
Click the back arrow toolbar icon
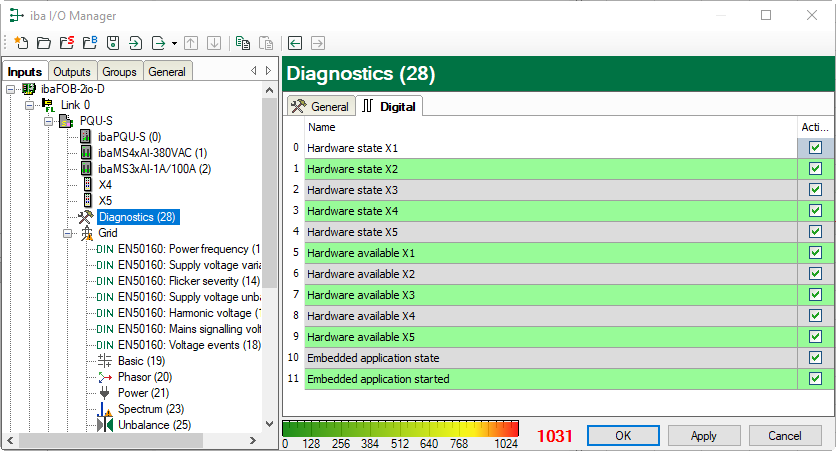[x=295, y=43]
